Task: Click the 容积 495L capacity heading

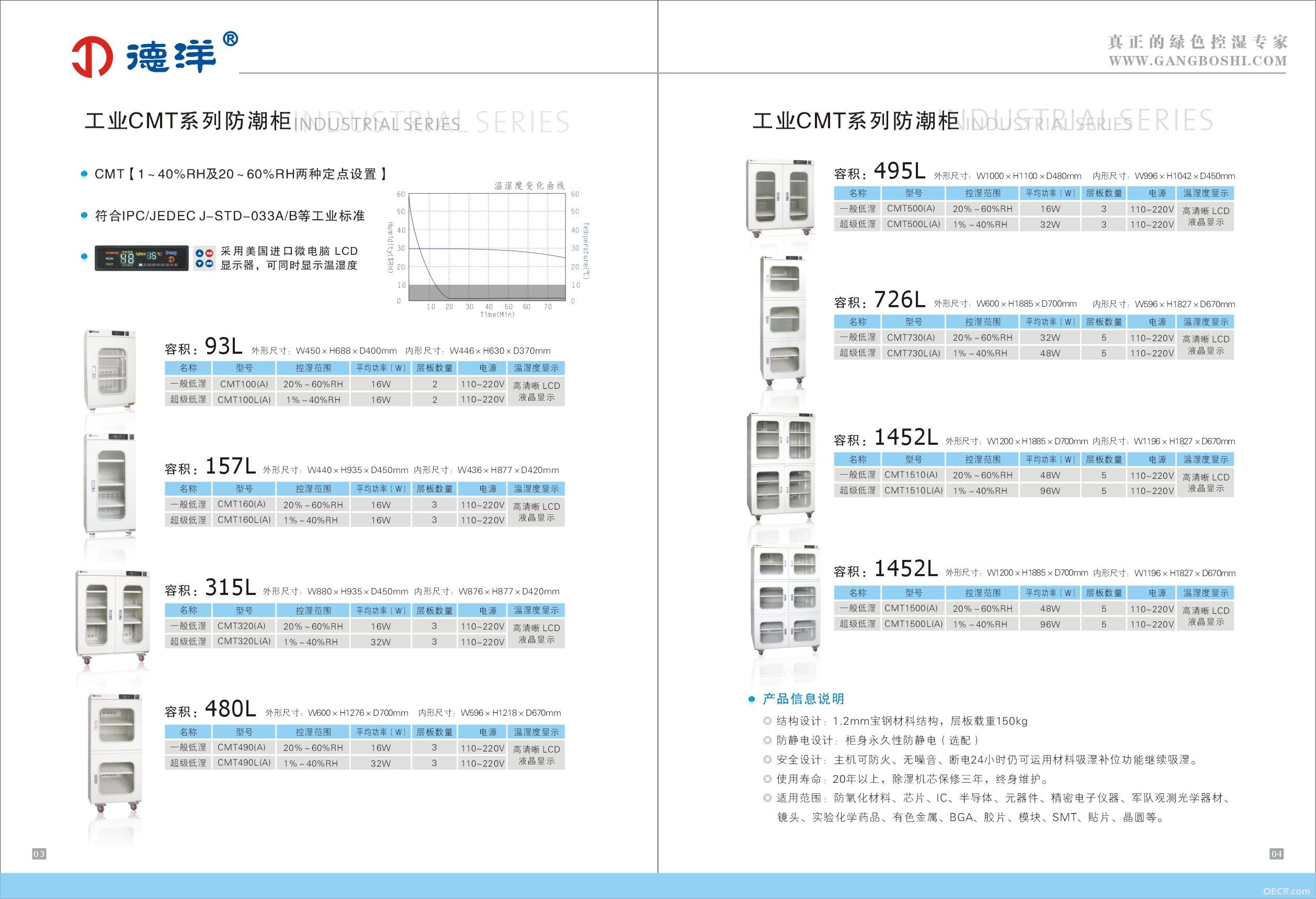Action: coord(880,171)
